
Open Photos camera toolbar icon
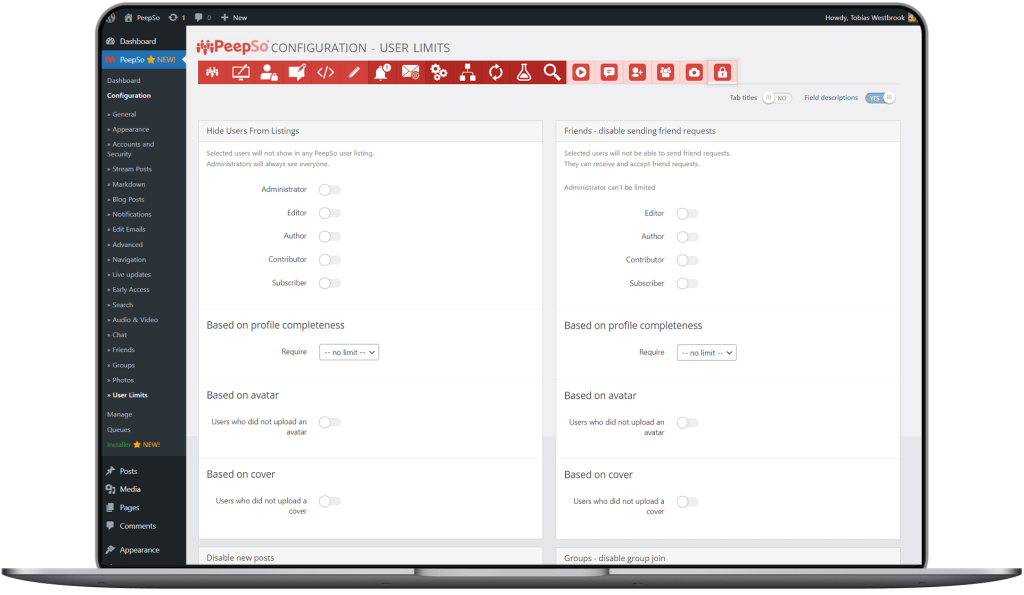[694, 72]
